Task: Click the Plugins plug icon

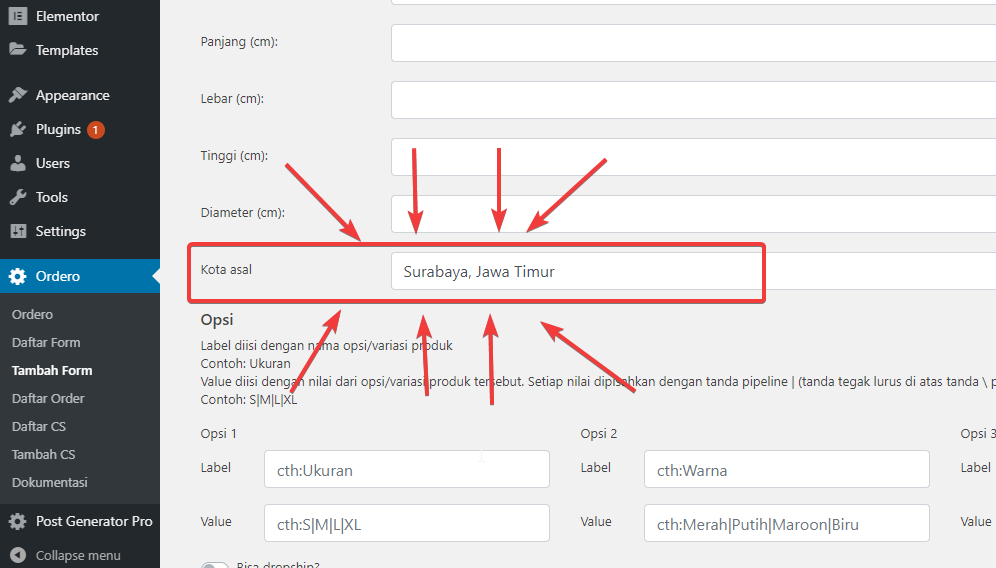Action: (18, 129)
